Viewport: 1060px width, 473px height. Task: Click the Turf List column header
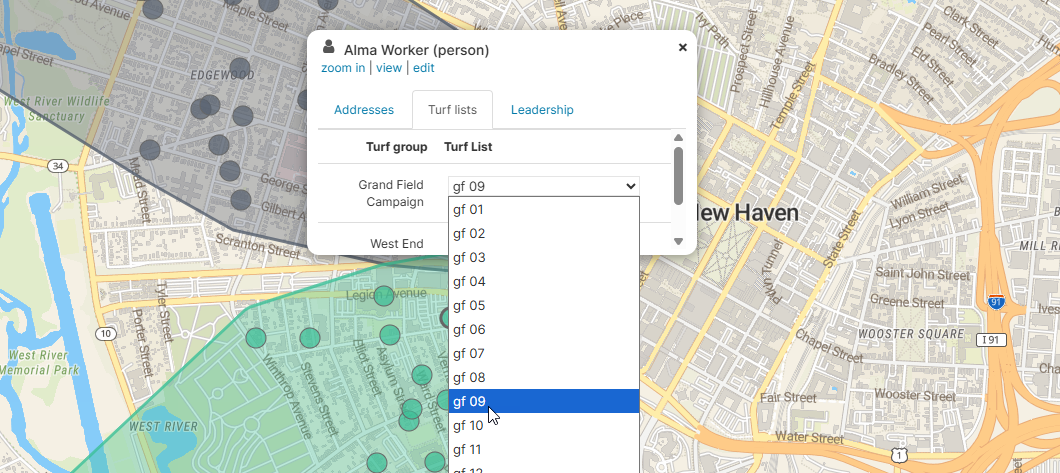point(468,147)
